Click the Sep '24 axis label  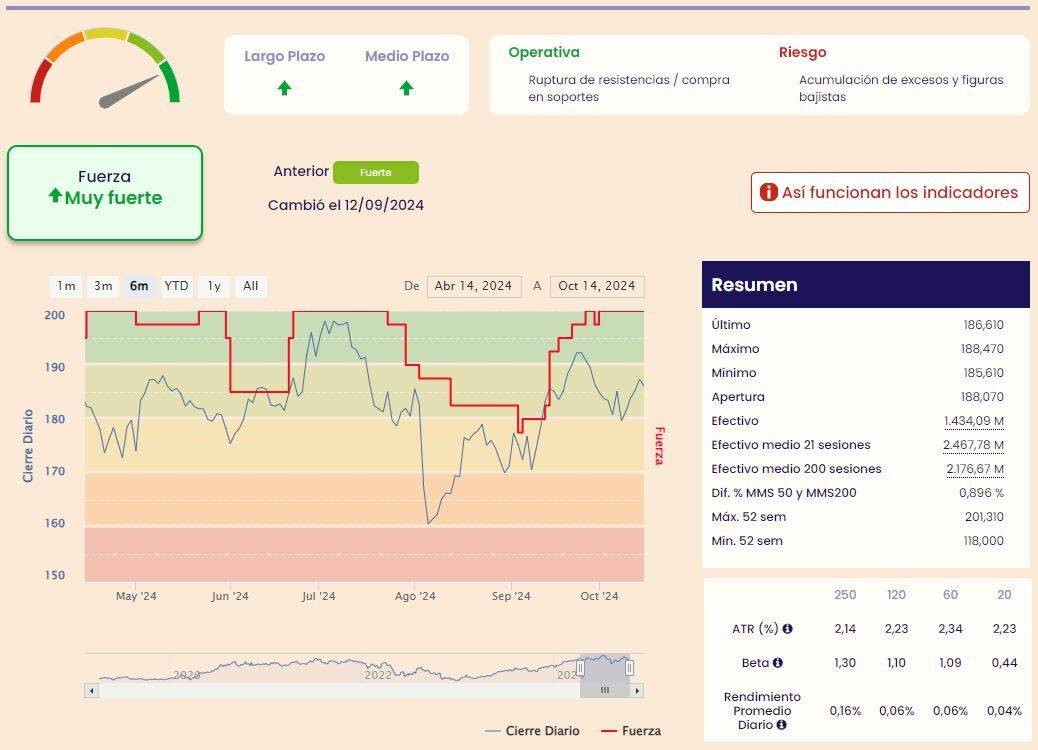[510, 596]
